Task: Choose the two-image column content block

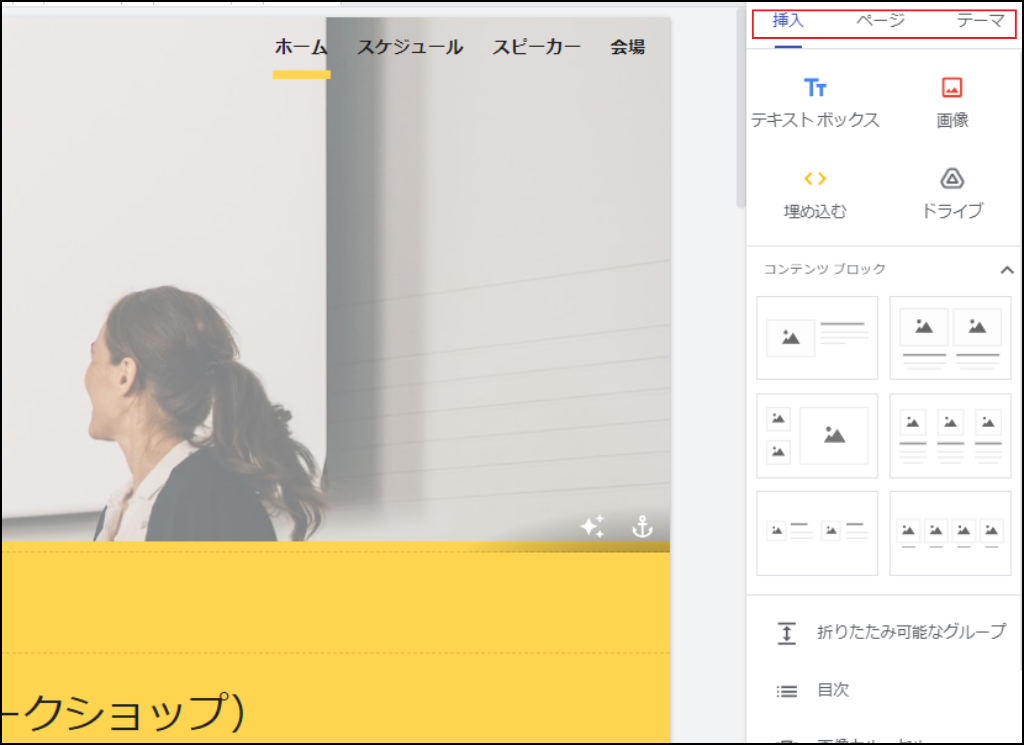Action: pyautogui.click(x=950, y=338)
